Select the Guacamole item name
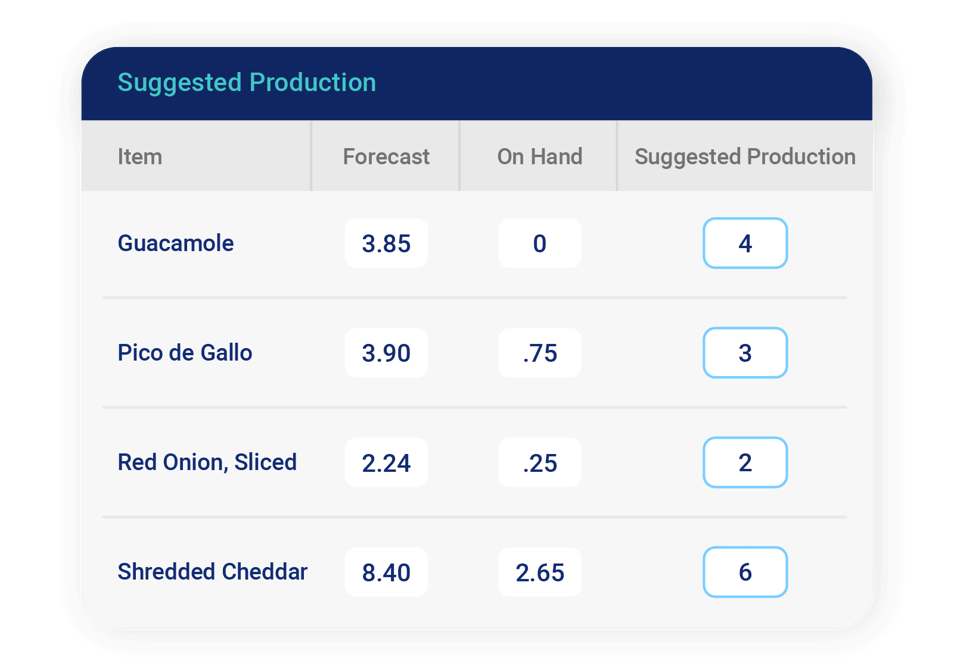The image size is (954, 670). 175,242
